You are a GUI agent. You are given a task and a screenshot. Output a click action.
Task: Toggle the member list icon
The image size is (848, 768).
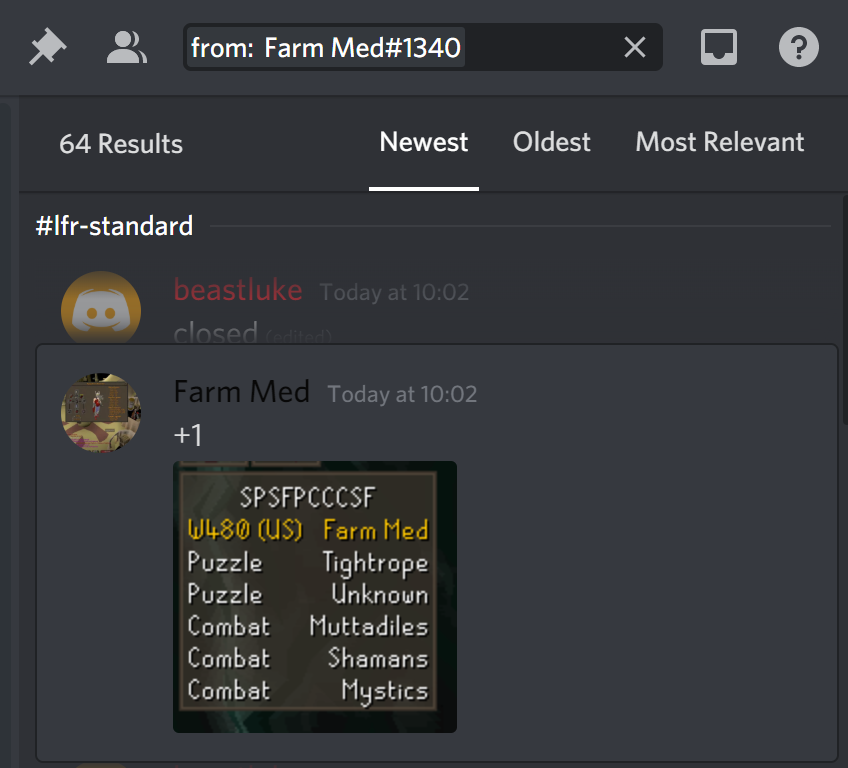pos(126,47)
